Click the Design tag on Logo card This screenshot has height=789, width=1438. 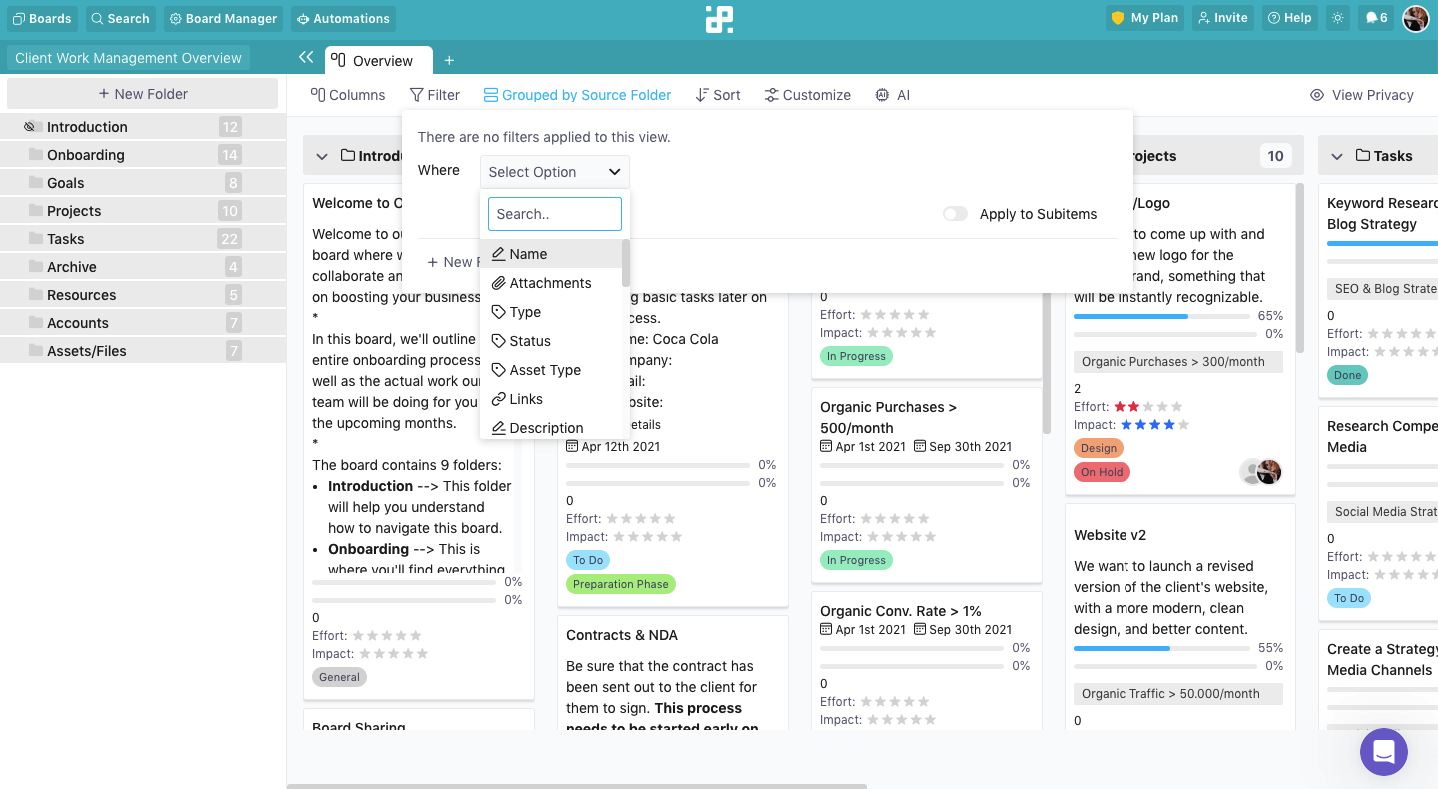[x=1099, y=448]
